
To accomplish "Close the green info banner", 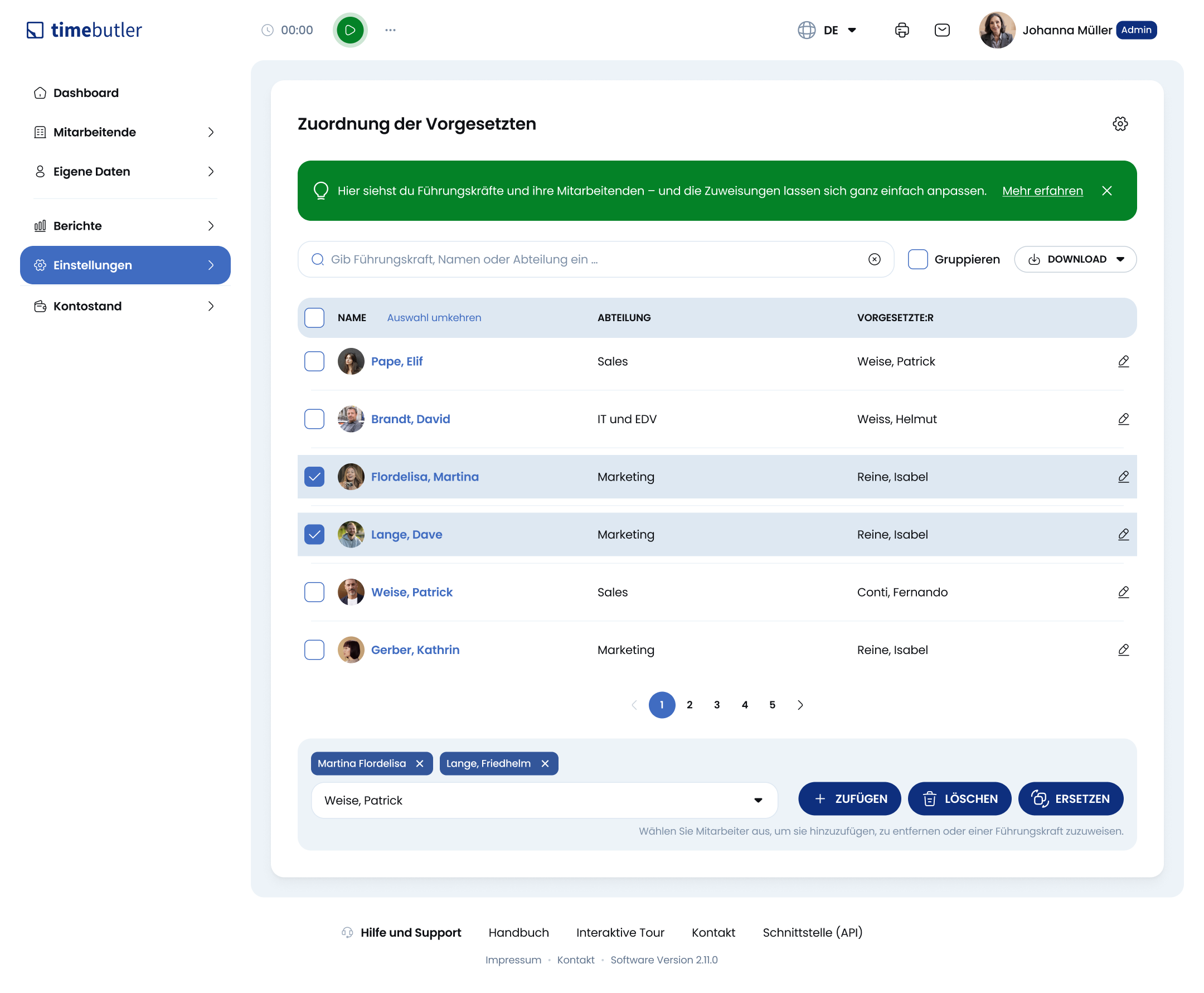I will coord(1106,191).
